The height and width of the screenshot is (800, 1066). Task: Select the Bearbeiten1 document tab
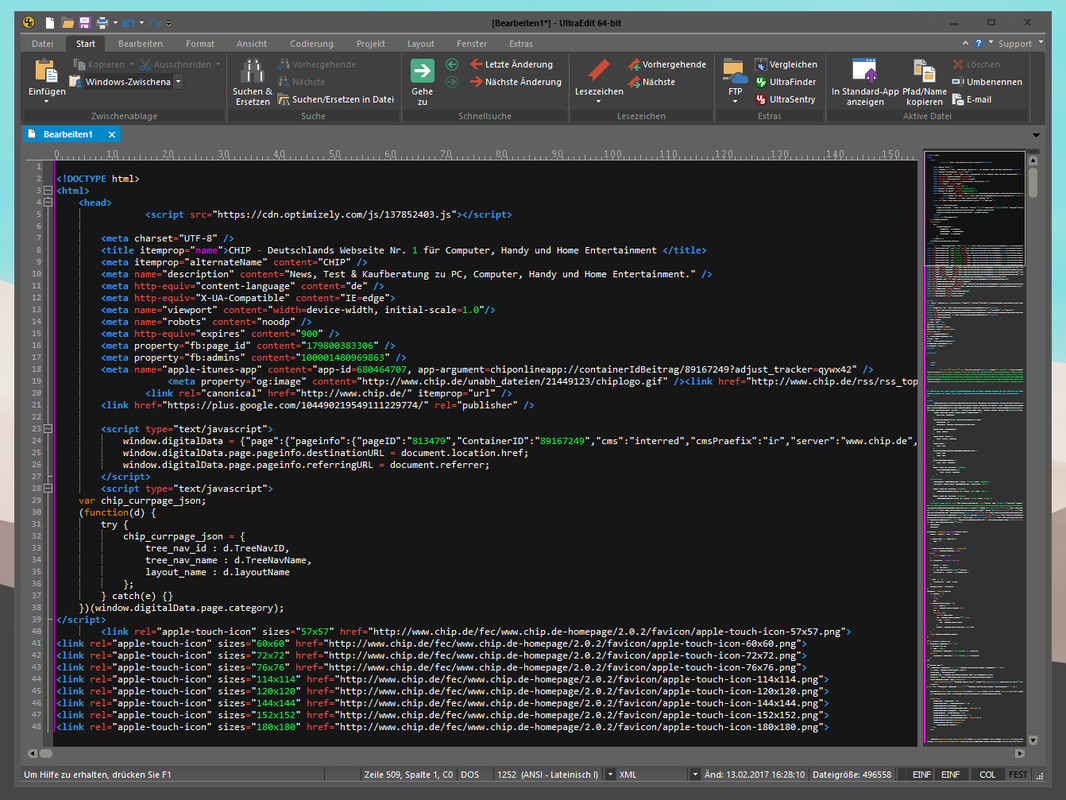click(68, 134)
